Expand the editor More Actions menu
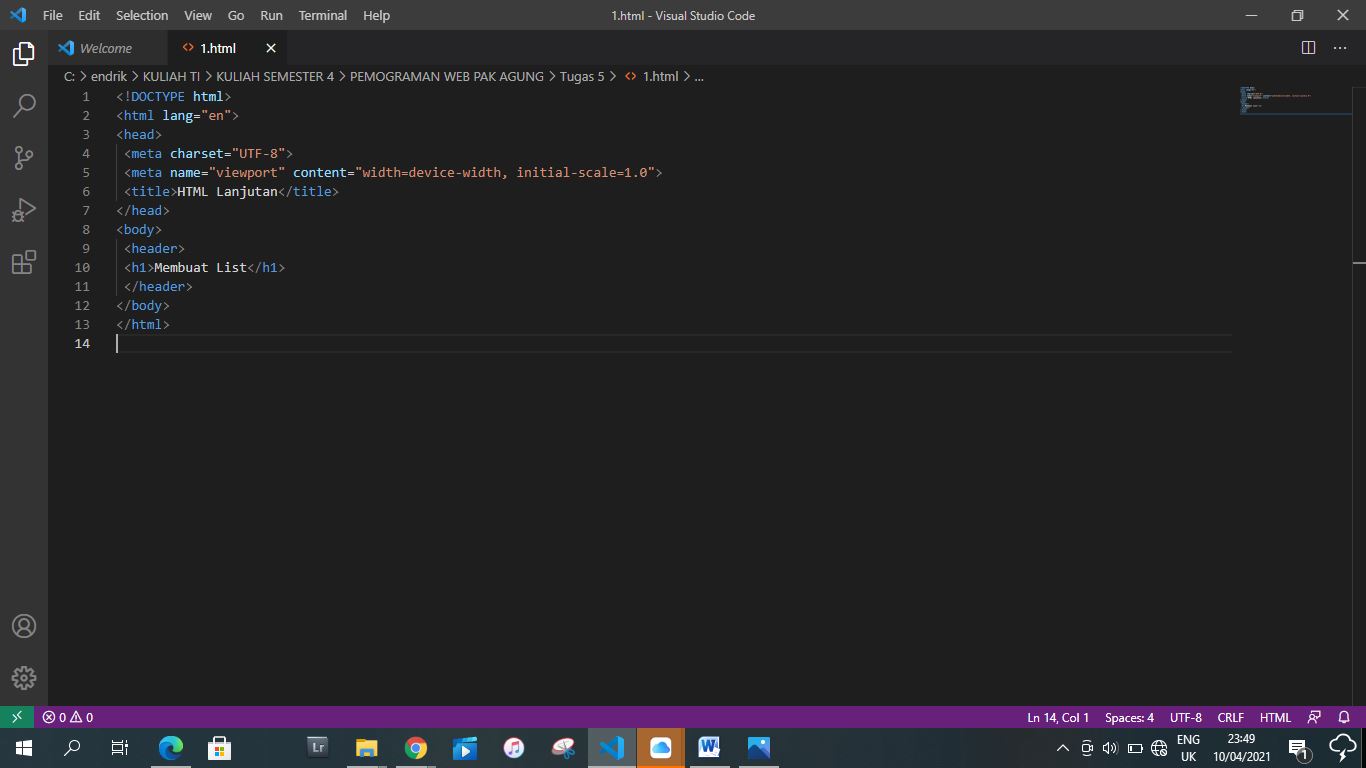The width and height of the screenshot is (1366, 768). (x=1340, y=47)
